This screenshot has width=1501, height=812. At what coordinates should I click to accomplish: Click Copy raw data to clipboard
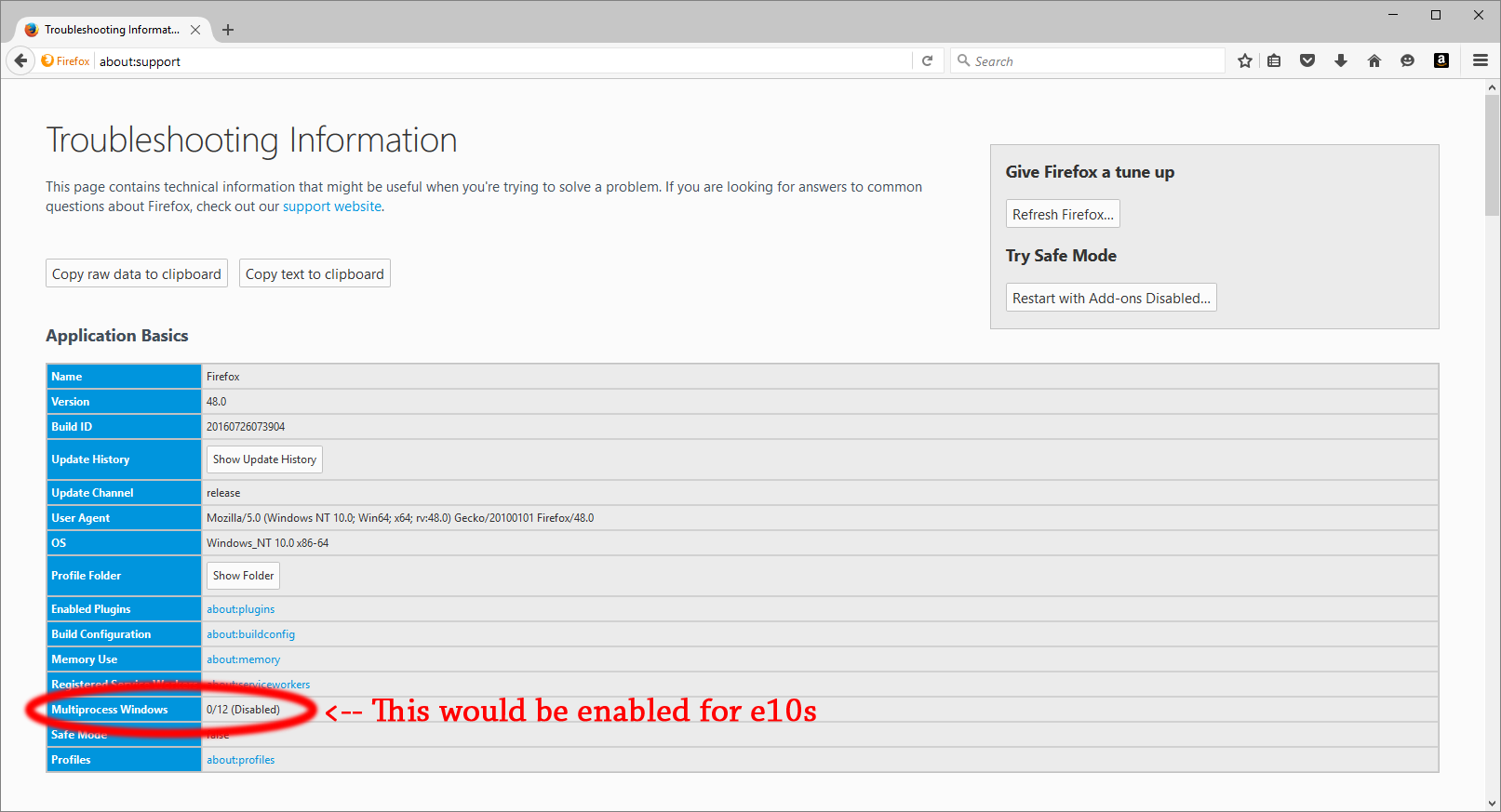pyautogui.click(x=137, y=273)
